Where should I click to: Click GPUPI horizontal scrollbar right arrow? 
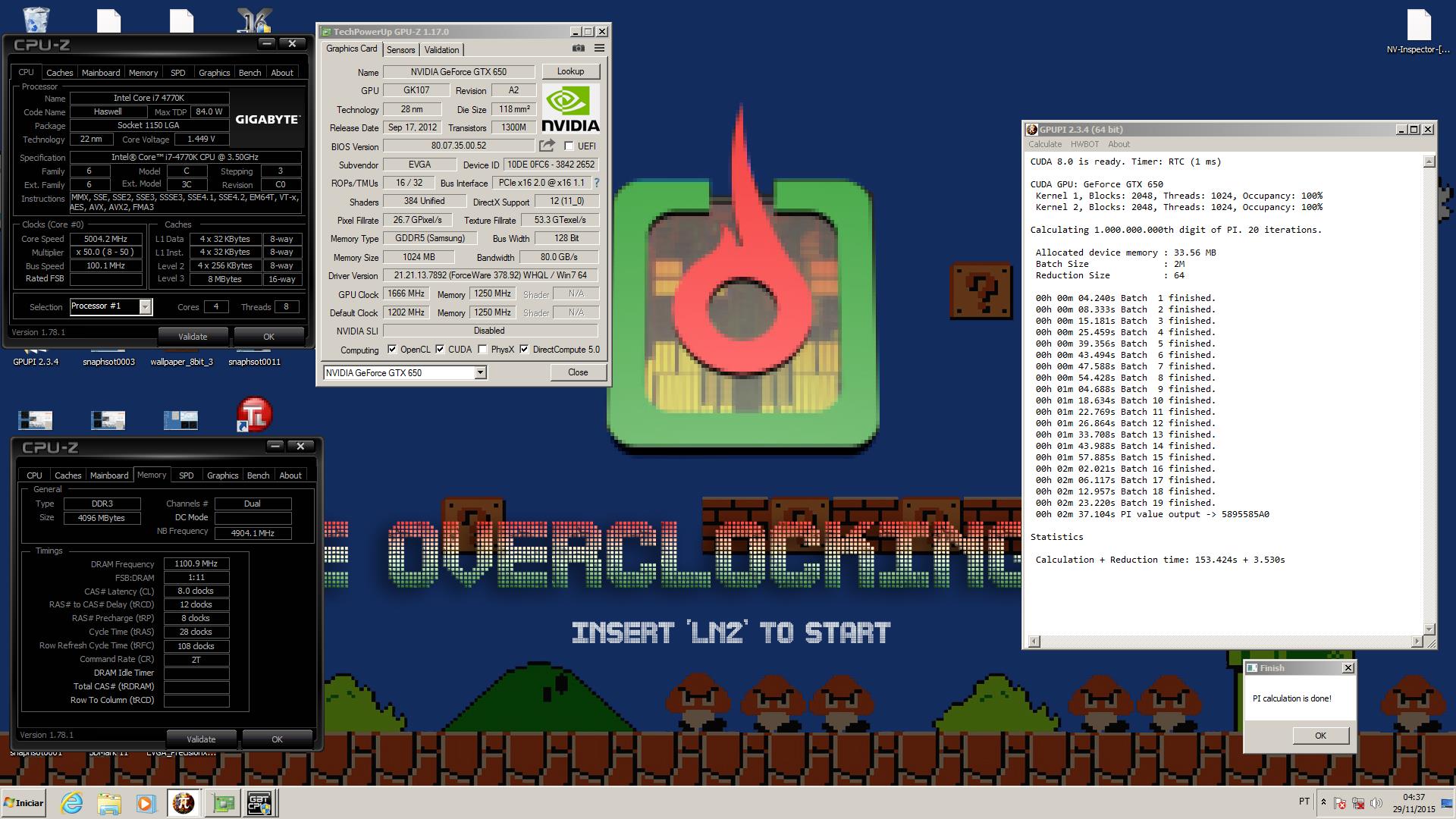(1417, 642)
